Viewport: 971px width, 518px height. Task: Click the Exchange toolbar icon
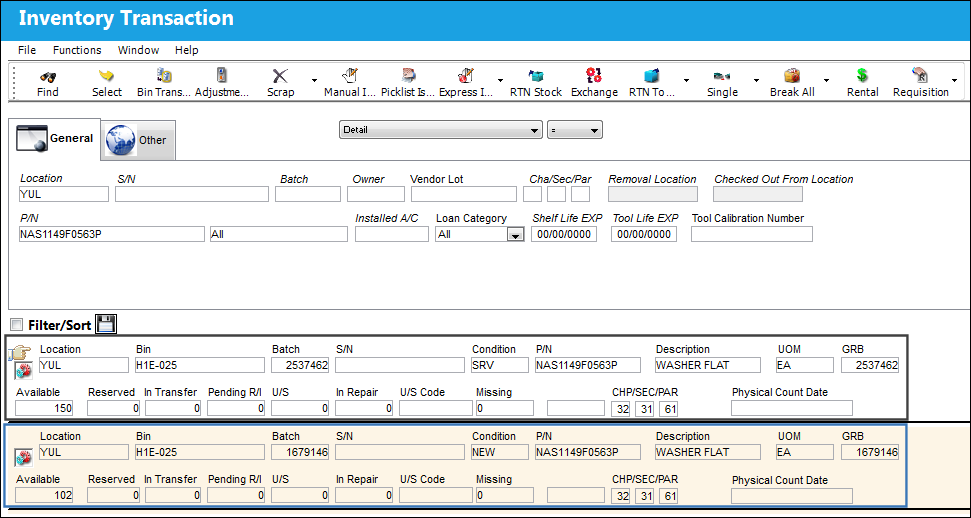594,76
